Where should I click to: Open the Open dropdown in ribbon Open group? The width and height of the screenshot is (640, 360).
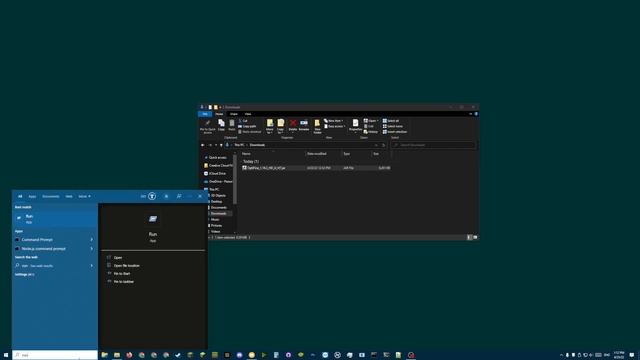tap(371, 121)
